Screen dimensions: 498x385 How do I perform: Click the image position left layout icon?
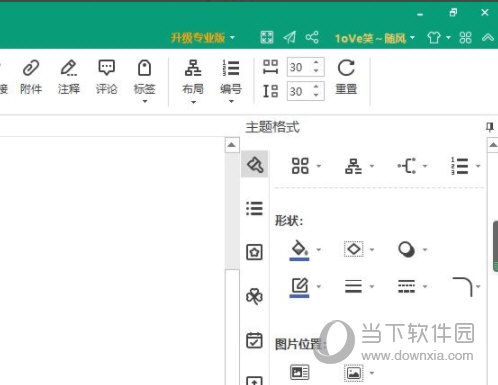[300, 372]
